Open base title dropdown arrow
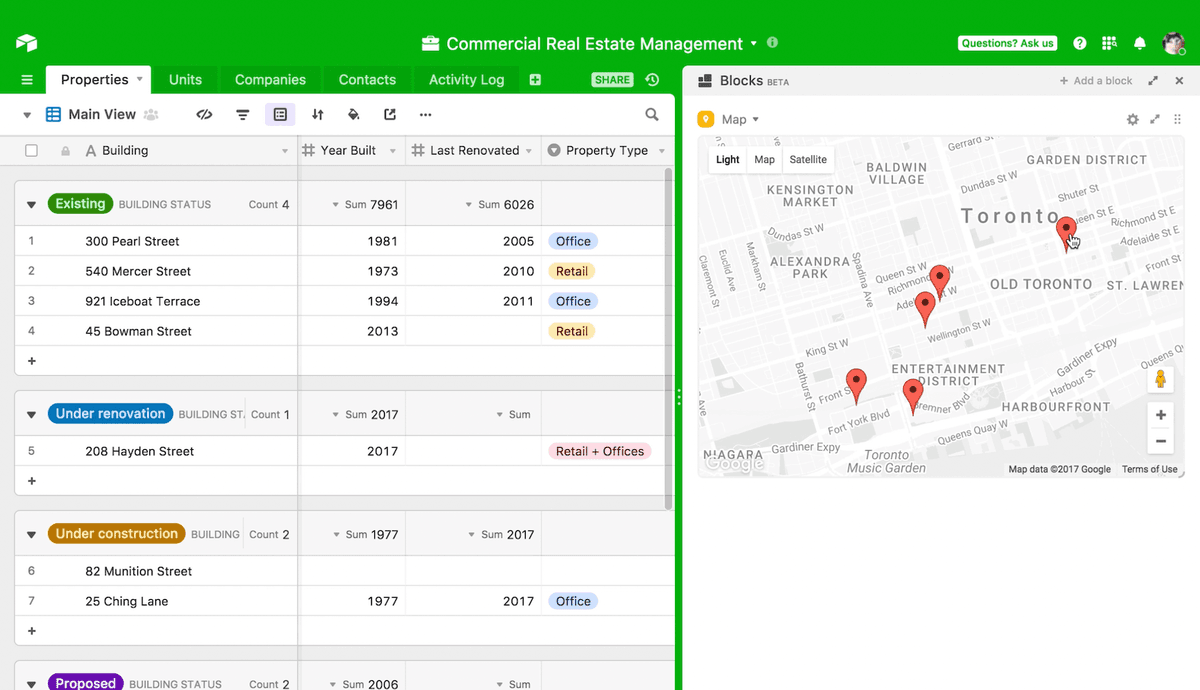Image resolution: width=1200 pixels, height=690 pixels. 754,44
